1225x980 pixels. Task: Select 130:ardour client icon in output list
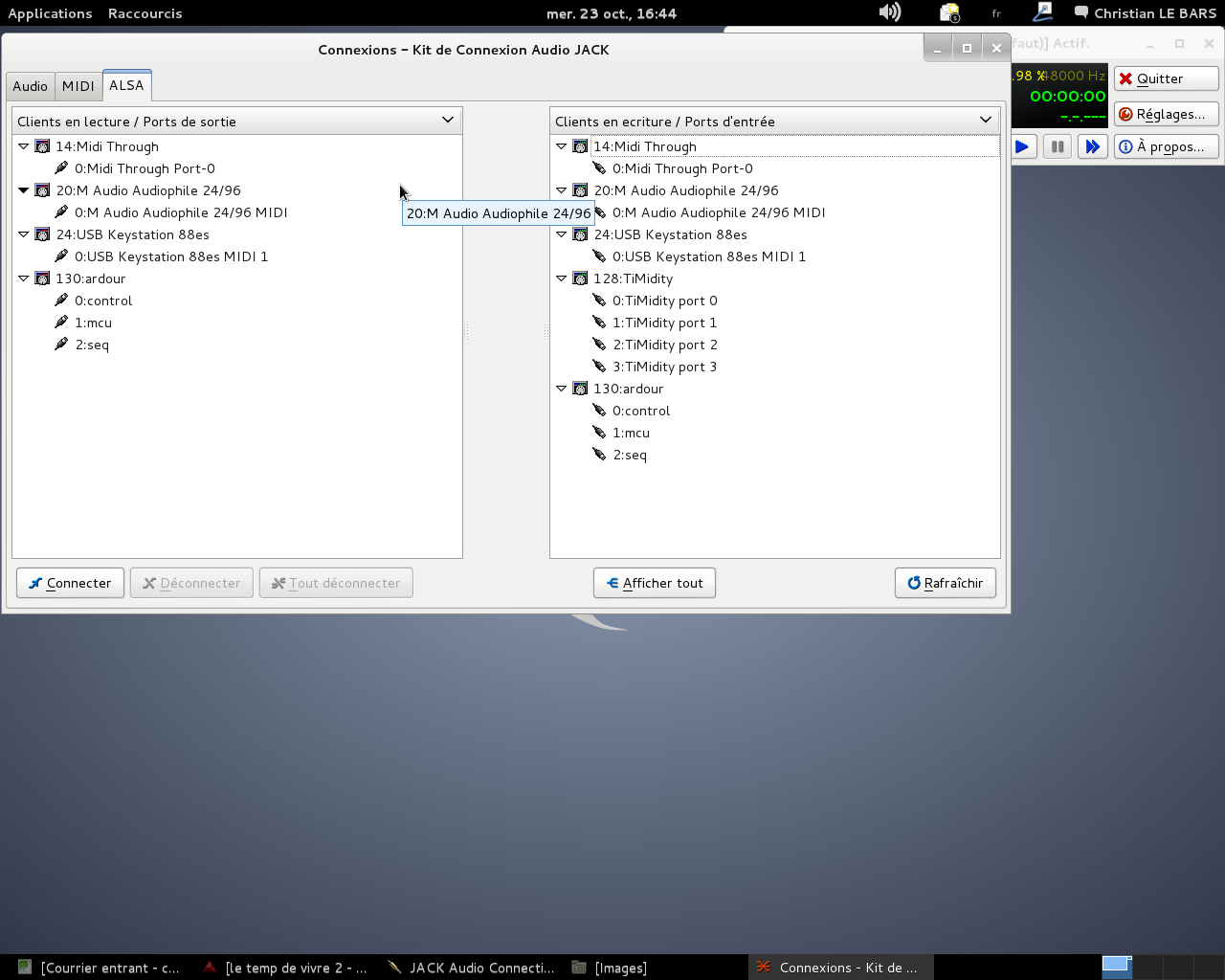coord(42,278)
